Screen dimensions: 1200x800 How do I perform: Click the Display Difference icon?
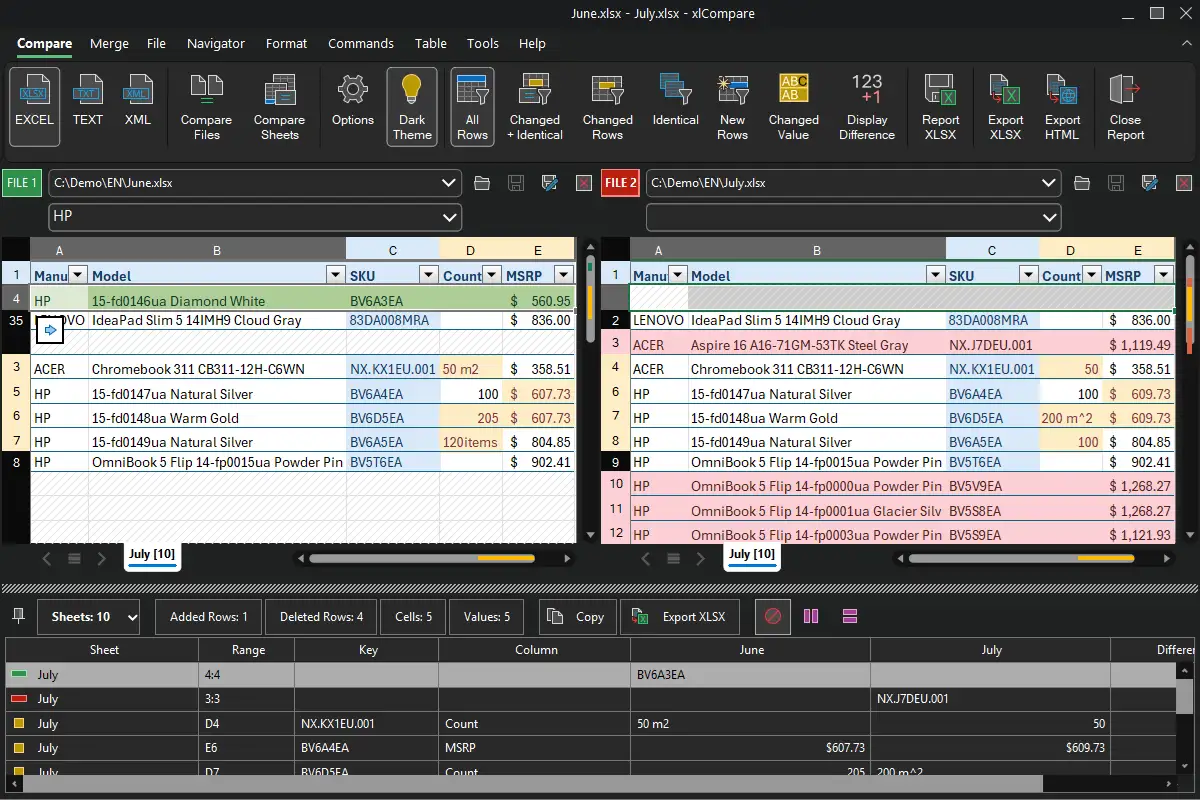866,107
